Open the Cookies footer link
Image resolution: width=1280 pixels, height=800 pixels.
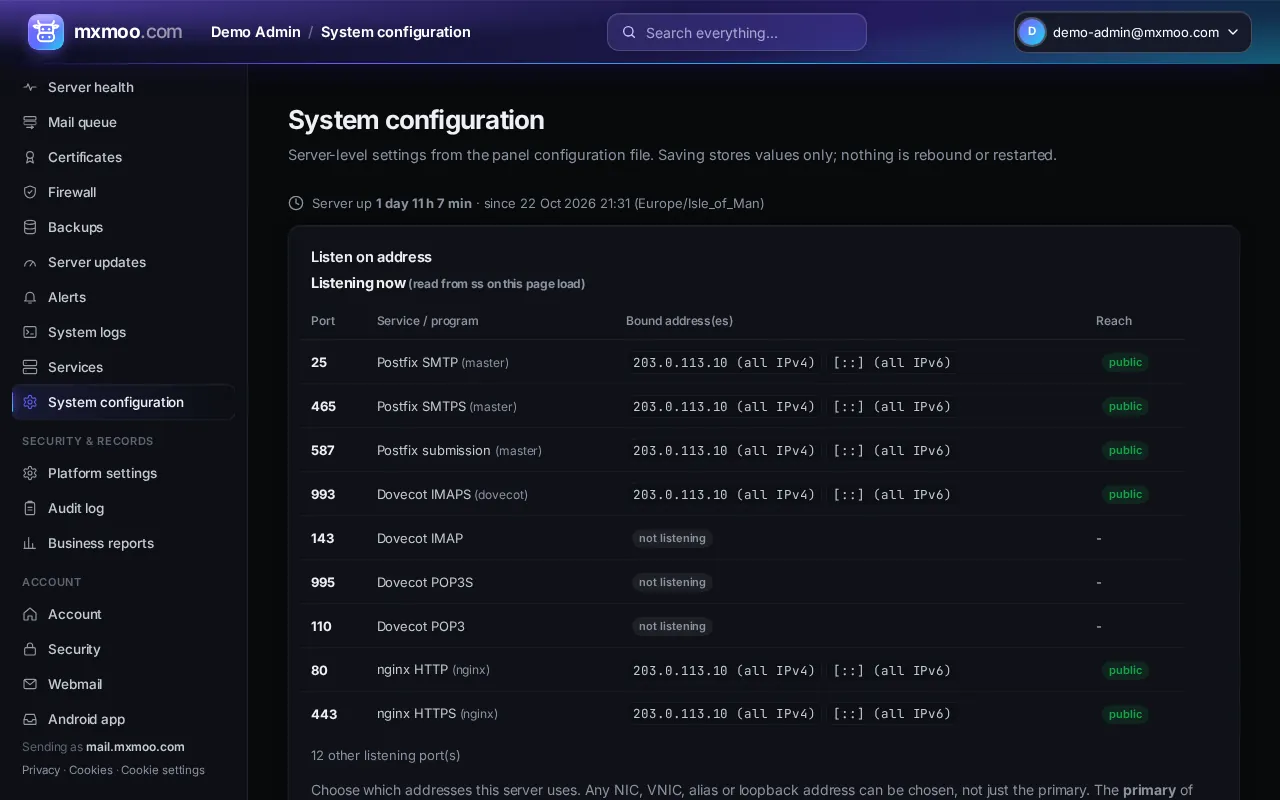coord(91,770)
